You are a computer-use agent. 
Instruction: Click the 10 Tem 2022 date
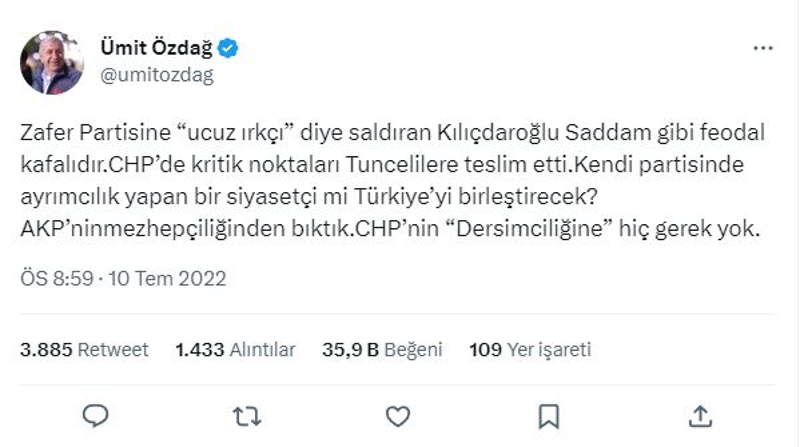pyautogui.click(x=167, y=279)
